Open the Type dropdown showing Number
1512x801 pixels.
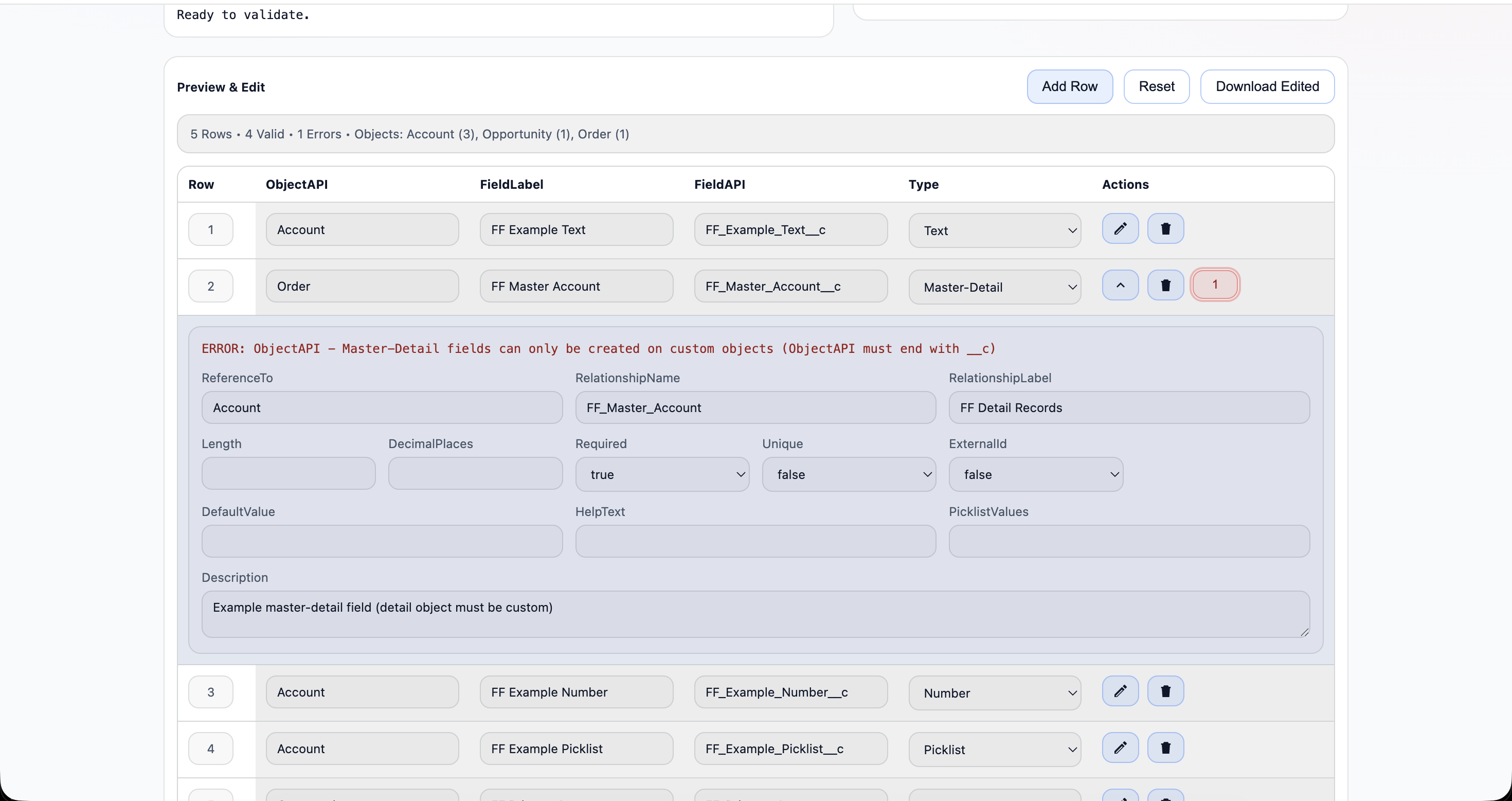pyautogui.click(x=994, y=693)
